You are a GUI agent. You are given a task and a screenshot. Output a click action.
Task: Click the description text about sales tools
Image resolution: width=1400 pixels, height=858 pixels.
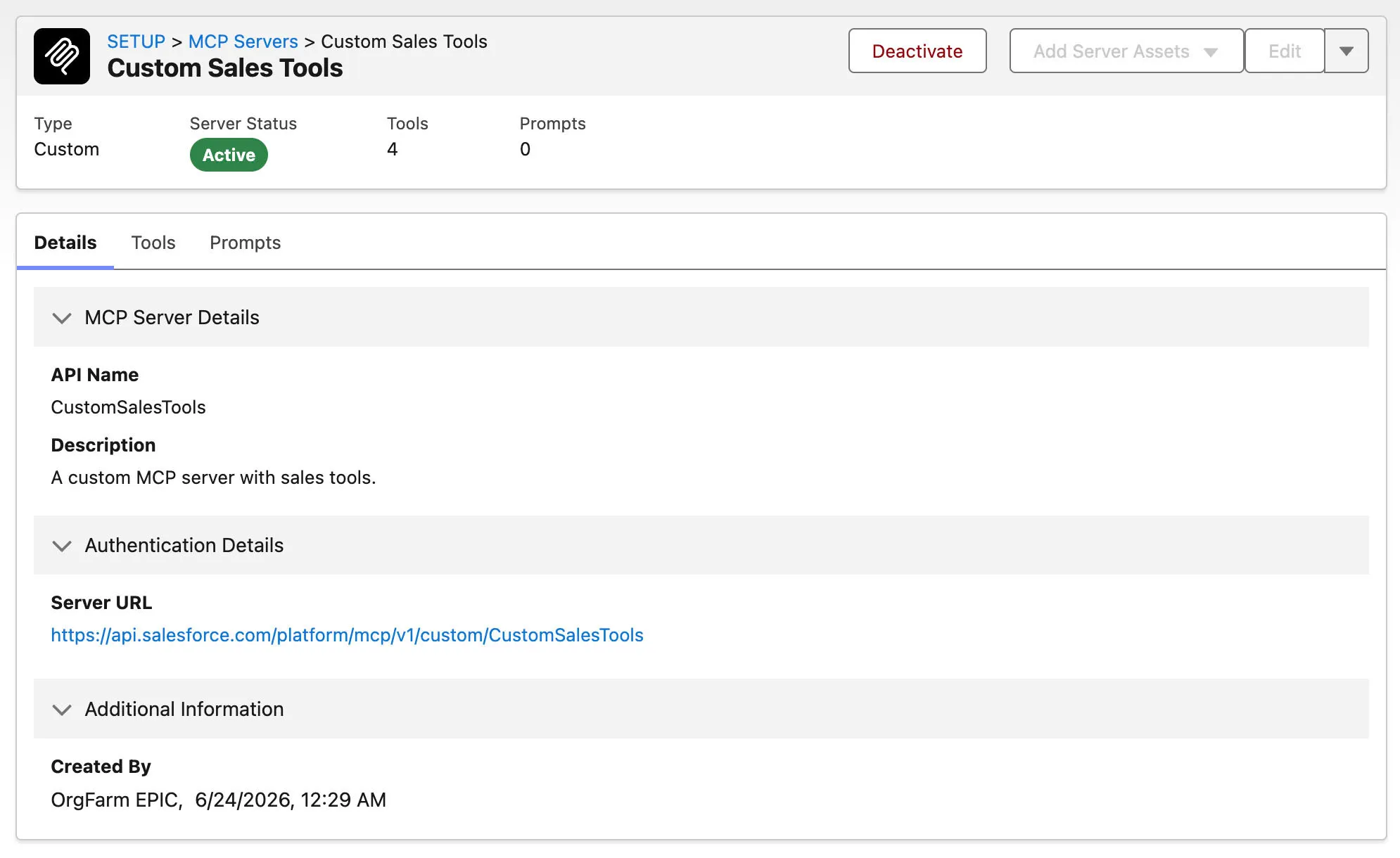(x=213, y=478)
